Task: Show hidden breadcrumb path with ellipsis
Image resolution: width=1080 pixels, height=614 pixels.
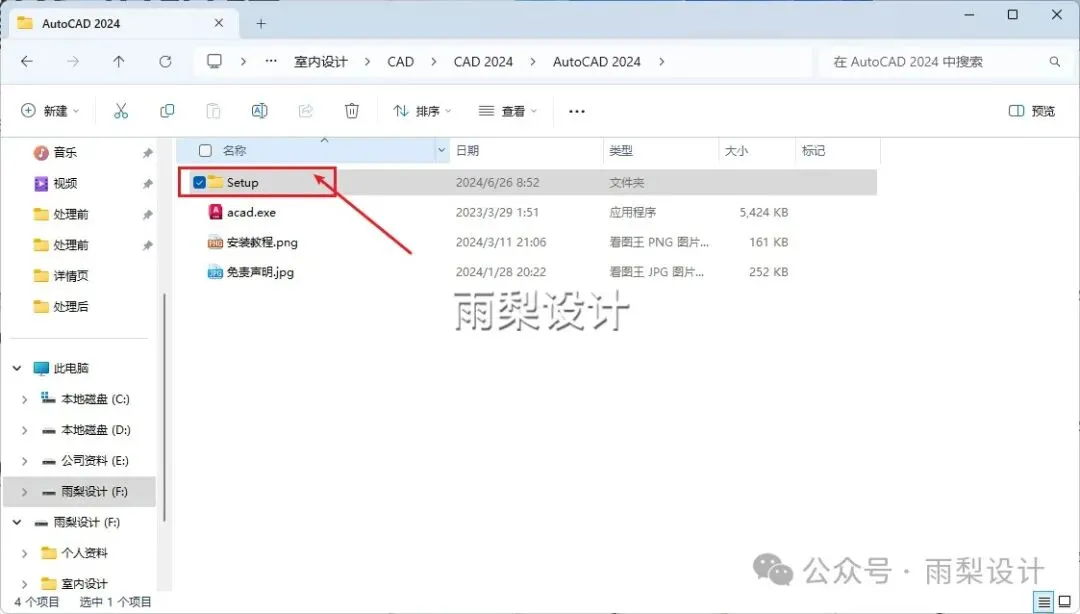Action: [x=271, y=61]
